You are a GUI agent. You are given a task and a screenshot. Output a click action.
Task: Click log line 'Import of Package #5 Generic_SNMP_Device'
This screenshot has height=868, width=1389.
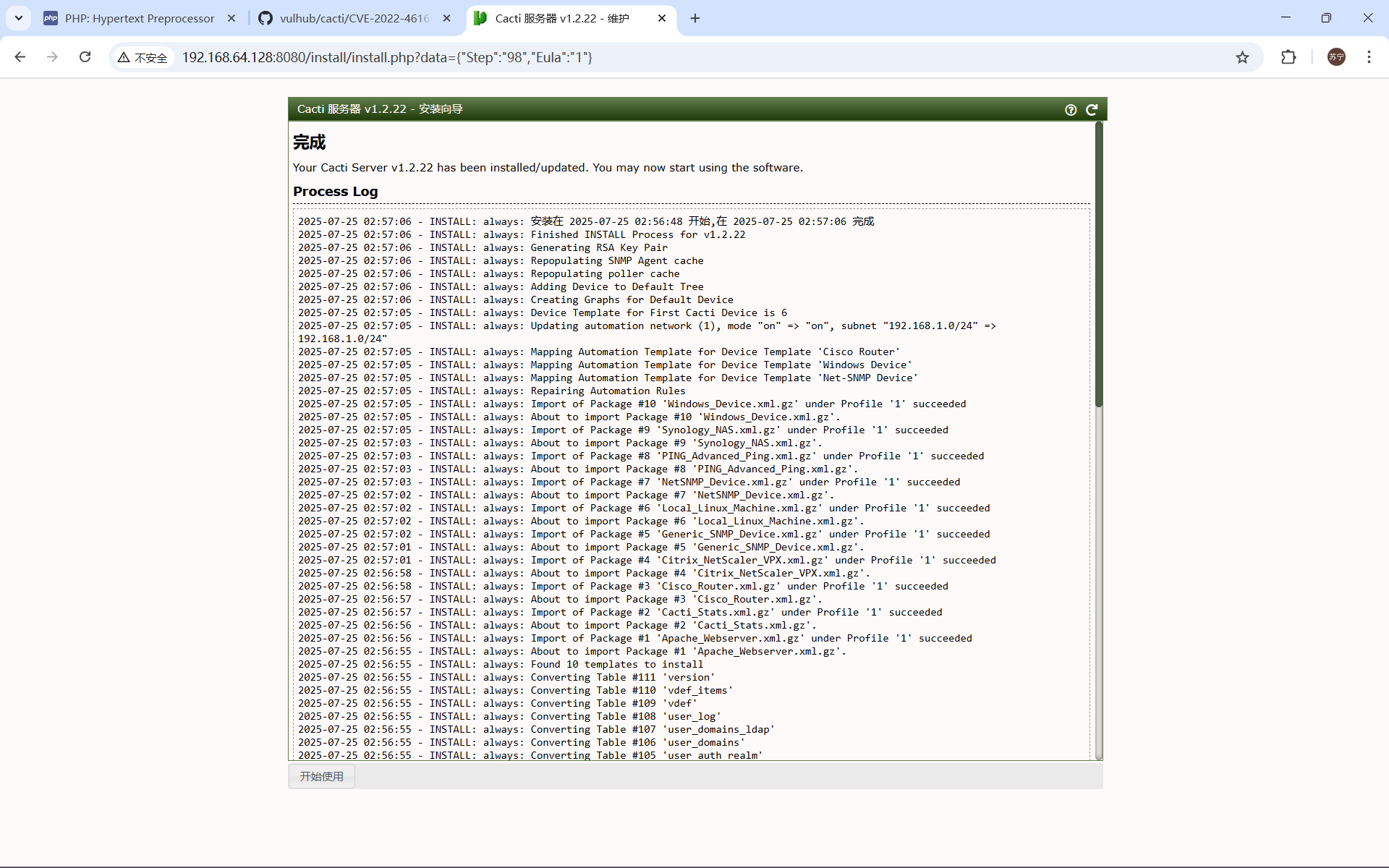(x=644, y=535)
